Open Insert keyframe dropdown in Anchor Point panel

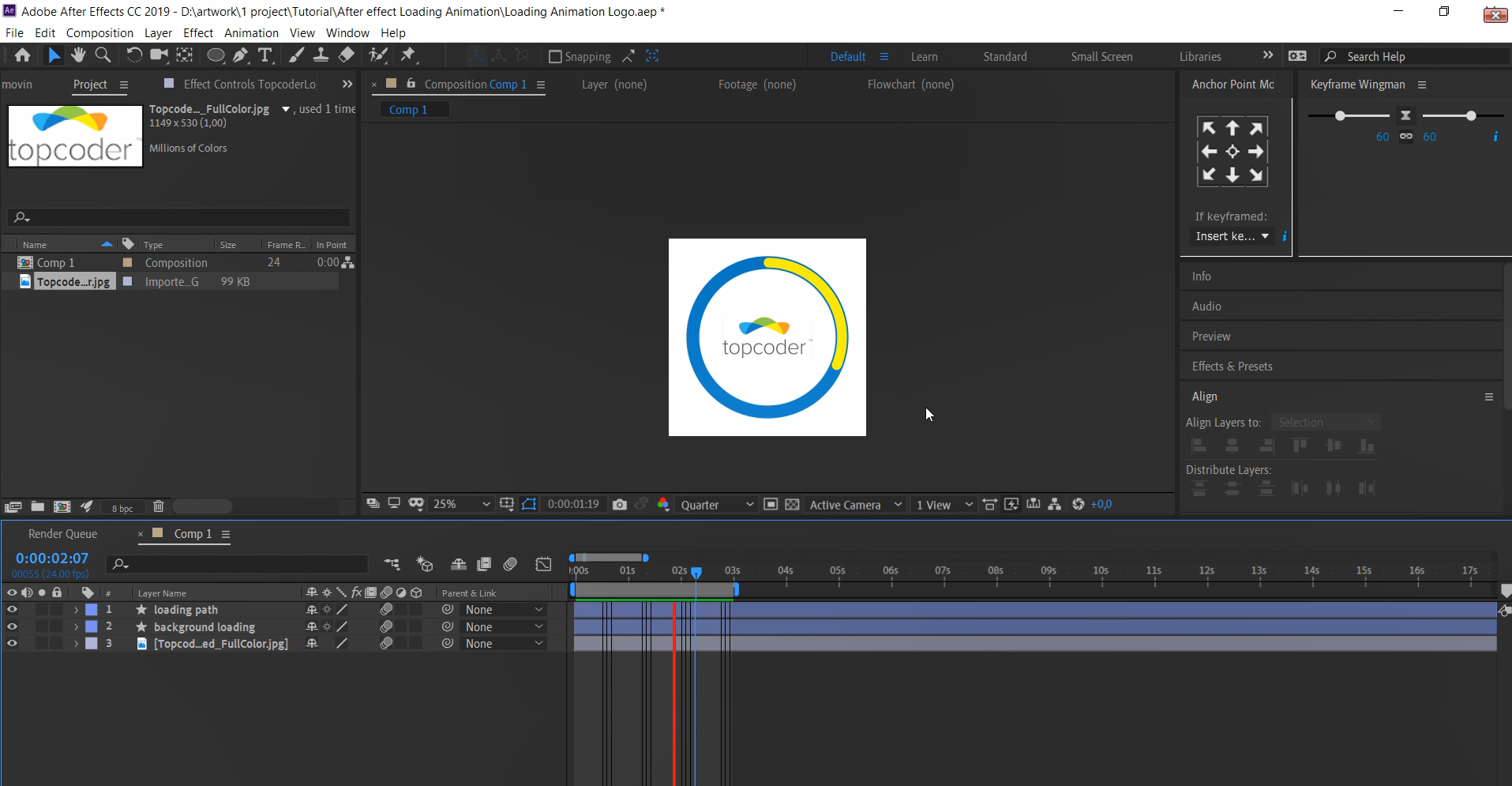pos(1232,236)
